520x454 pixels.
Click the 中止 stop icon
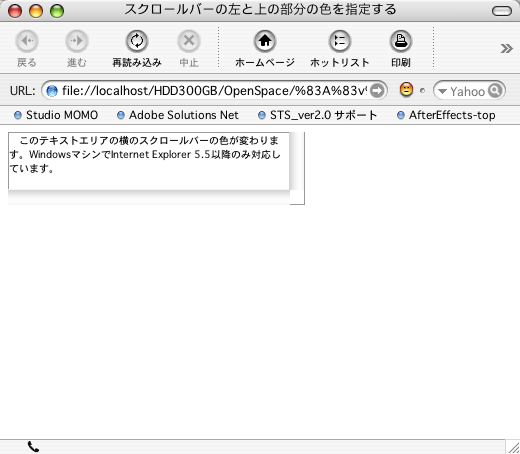(x=189, y=41)
